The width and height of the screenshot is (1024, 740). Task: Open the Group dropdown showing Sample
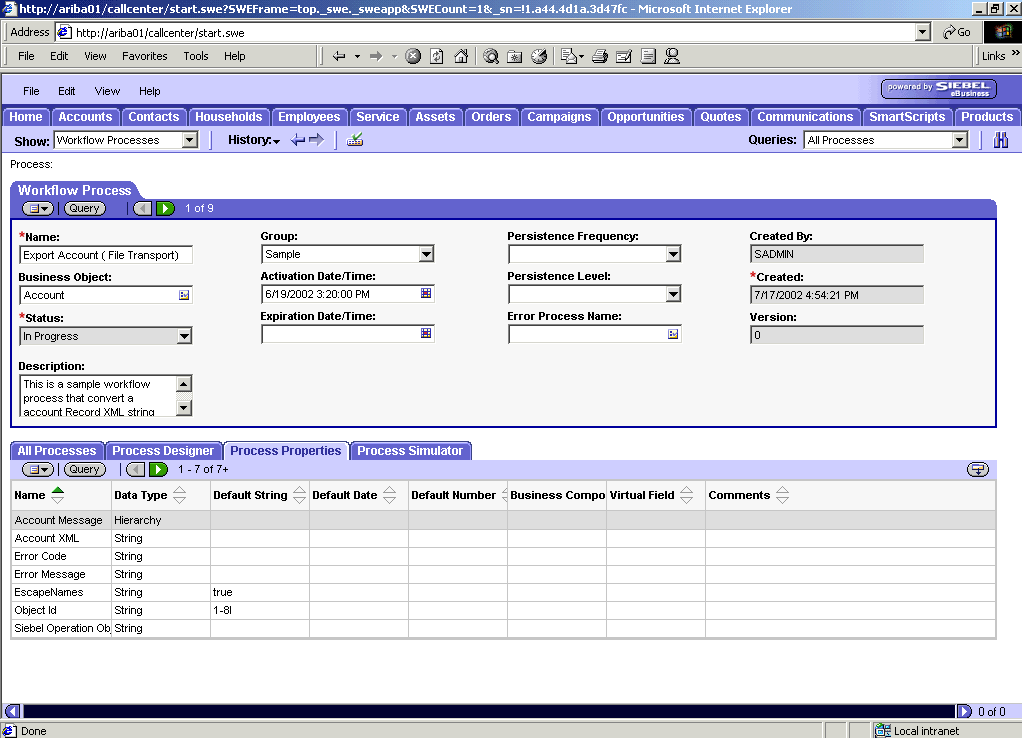[x=426, y=254]
